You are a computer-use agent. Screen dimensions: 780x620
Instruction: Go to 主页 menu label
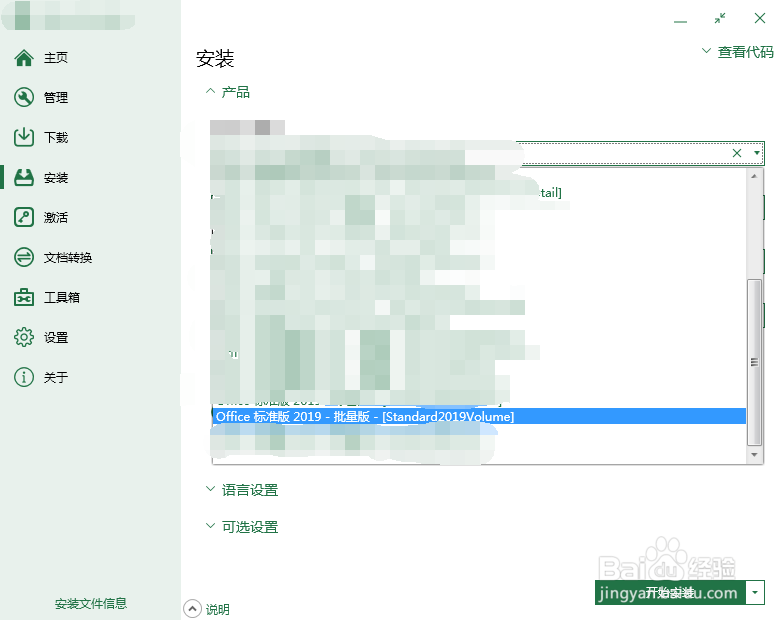[56, 58]
